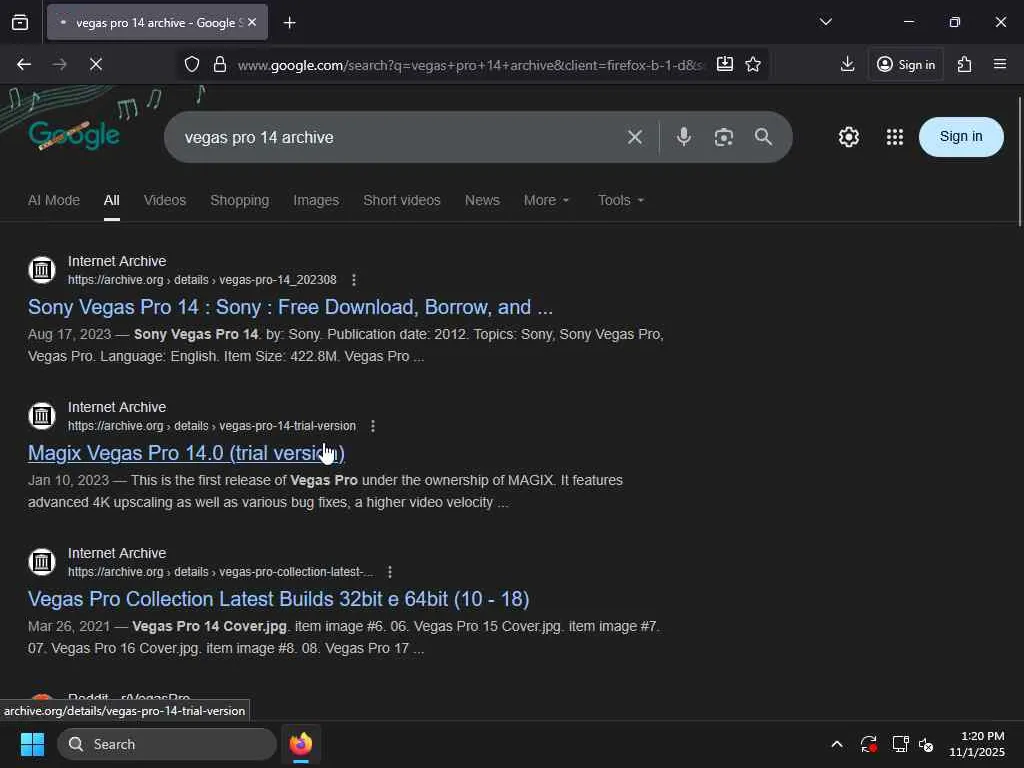
Task: Switch to Short videos tab
Action: 402,200
